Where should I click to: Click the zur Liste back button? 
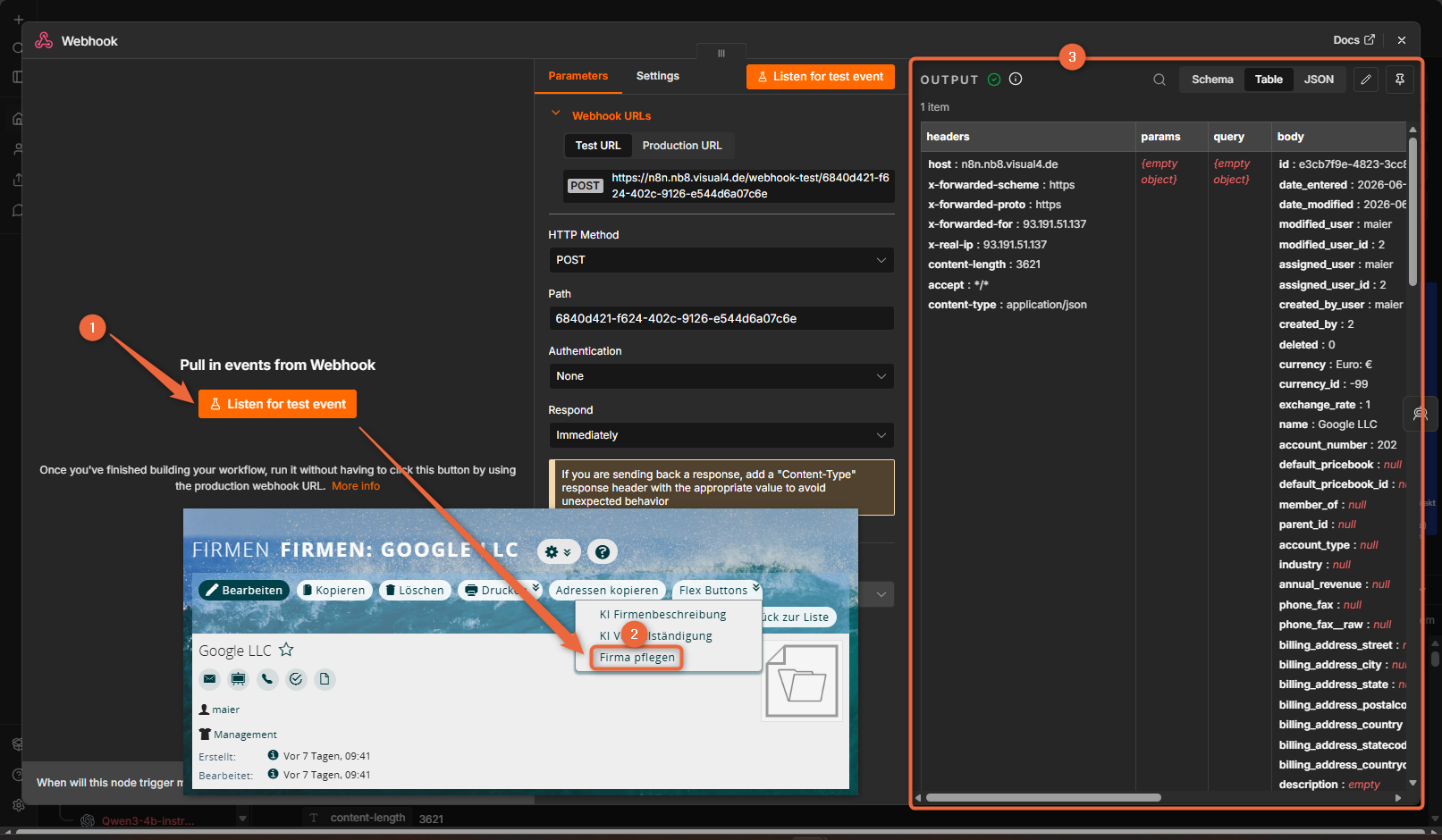click(798, 617)
